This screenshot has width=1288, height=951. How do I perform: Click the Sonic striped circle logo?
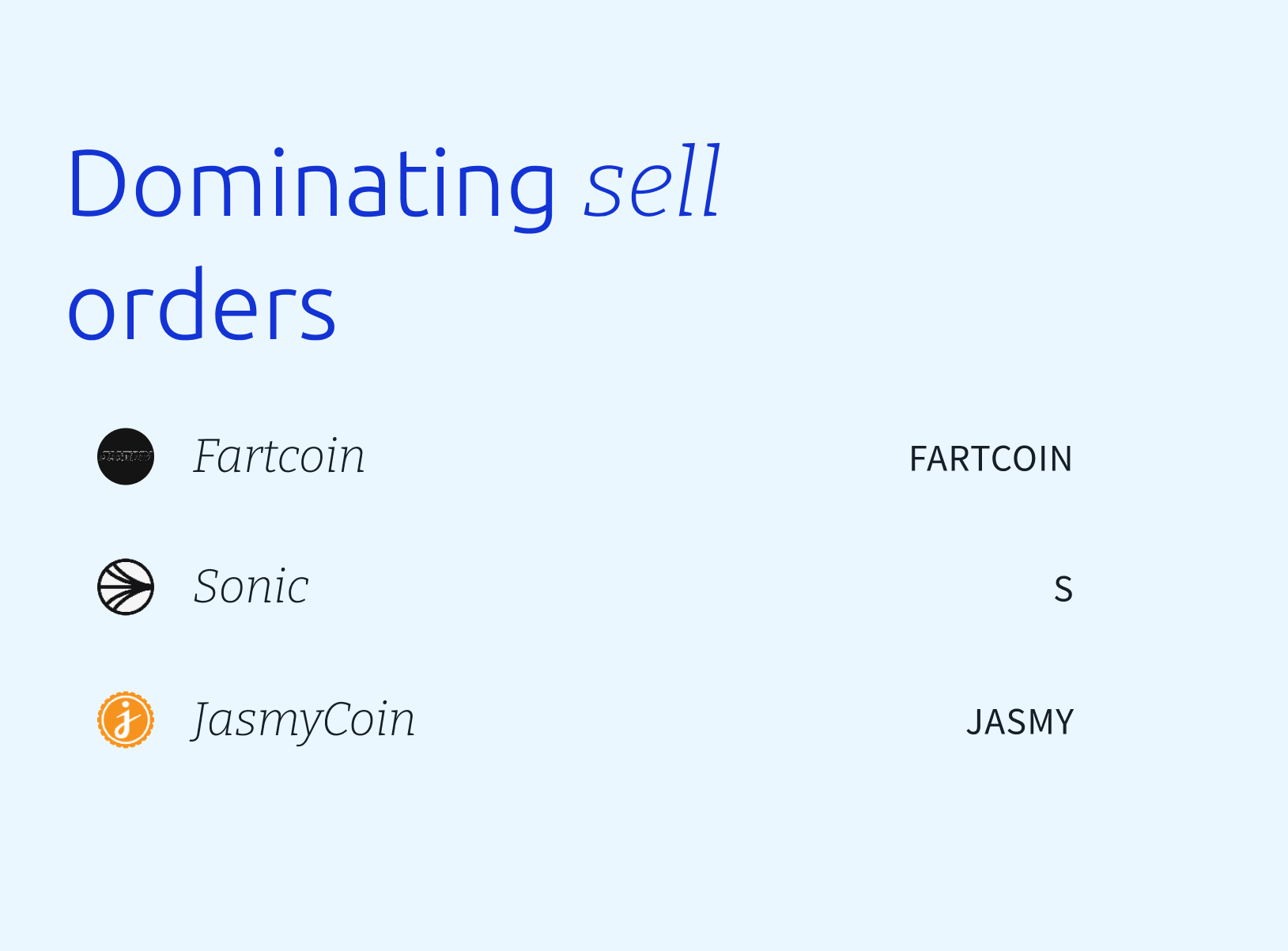click(x=126, y=587)
